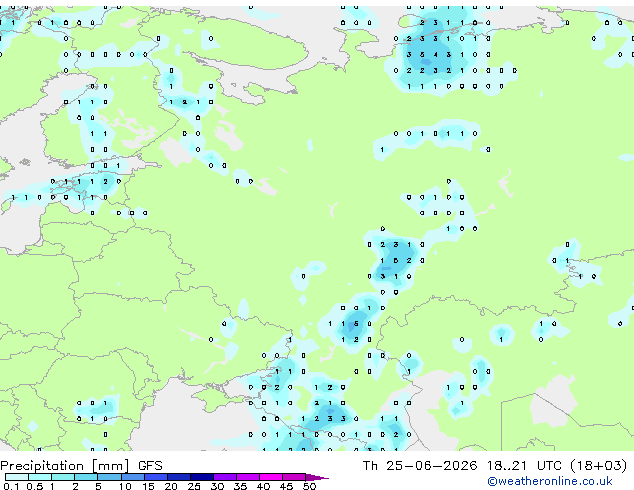Click the '50' legend scale label

tap(309, 486)
